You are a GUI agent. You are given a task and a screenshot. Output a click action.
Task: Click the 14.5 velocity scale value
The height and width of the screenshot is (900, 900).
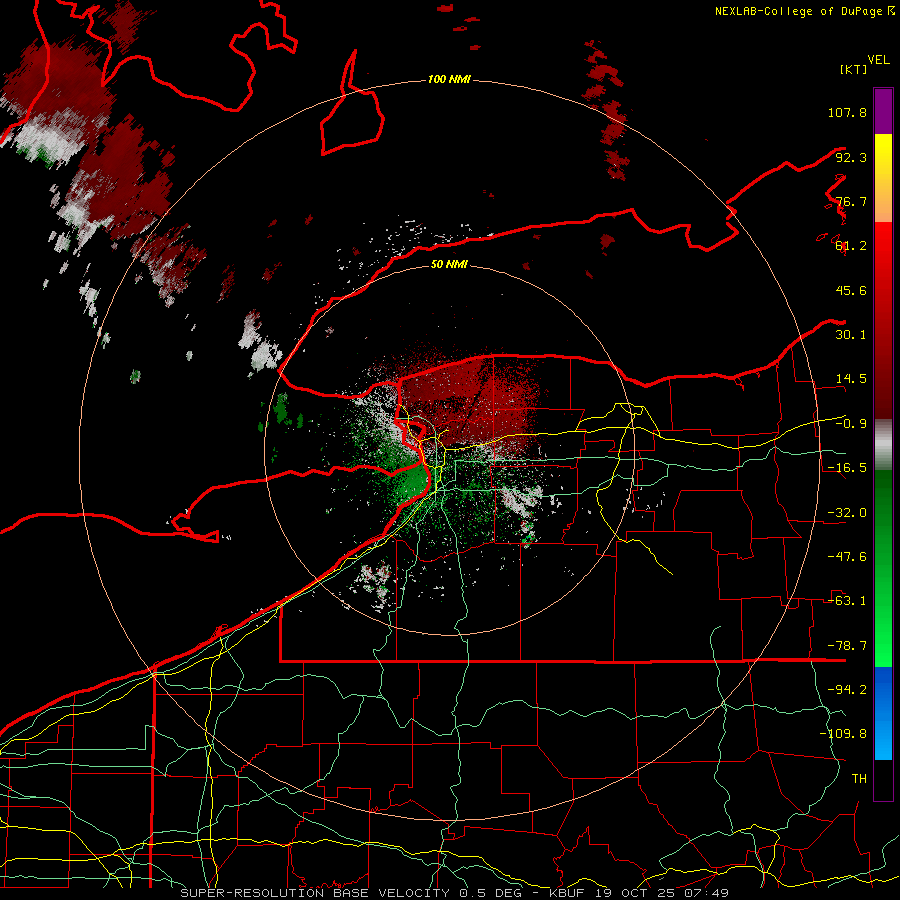click(851, 379)
